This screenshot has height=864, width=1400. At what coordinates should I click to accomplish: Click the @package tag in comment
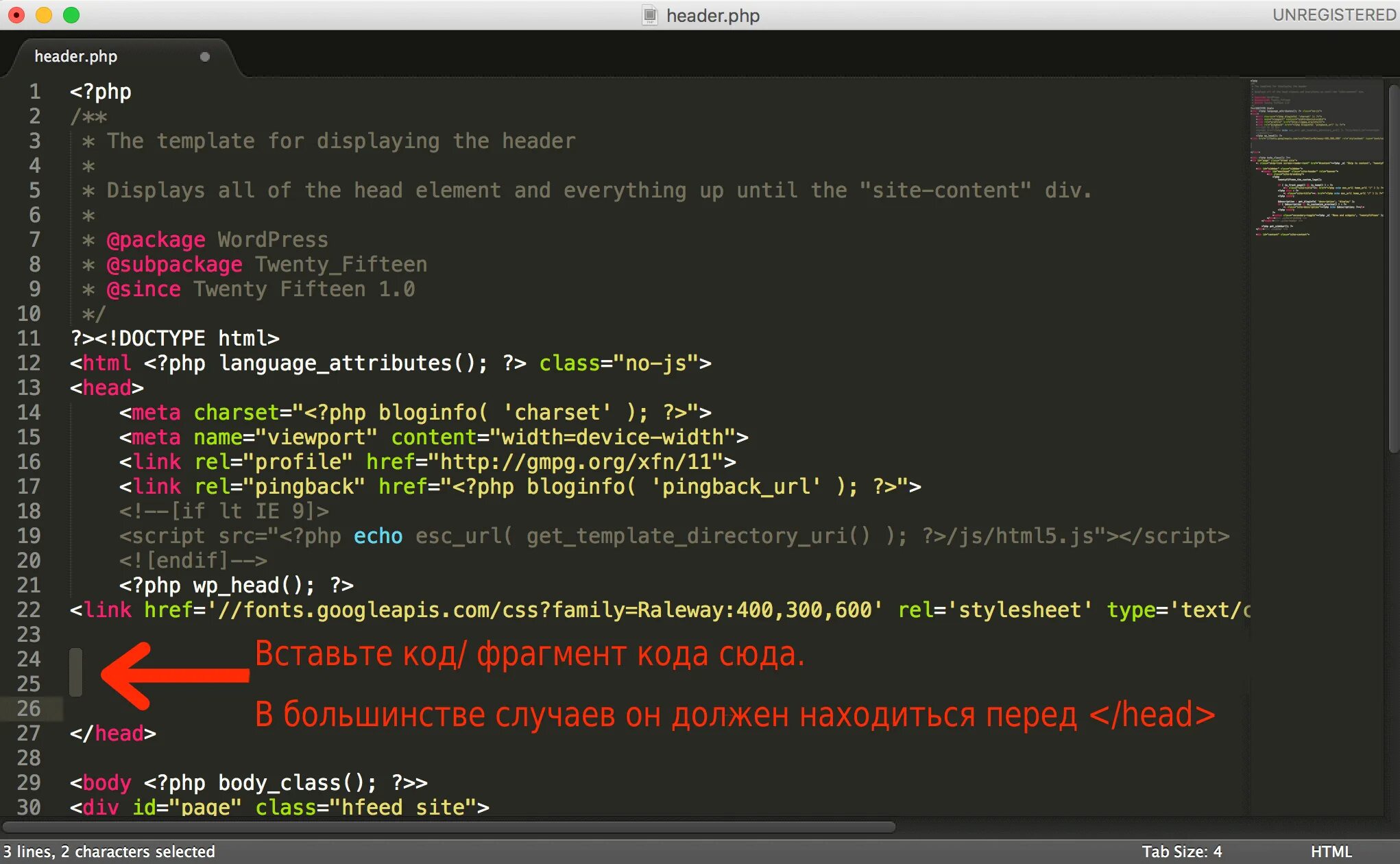point(156,239)
